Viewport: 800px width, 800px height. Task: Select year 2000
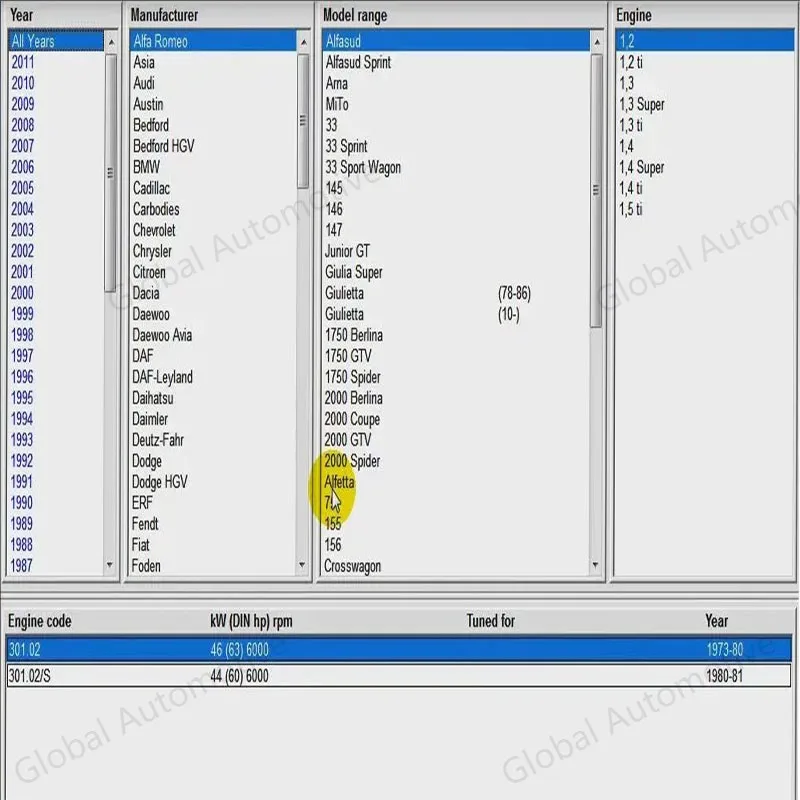pyautogui.click(x=22, y=293)
